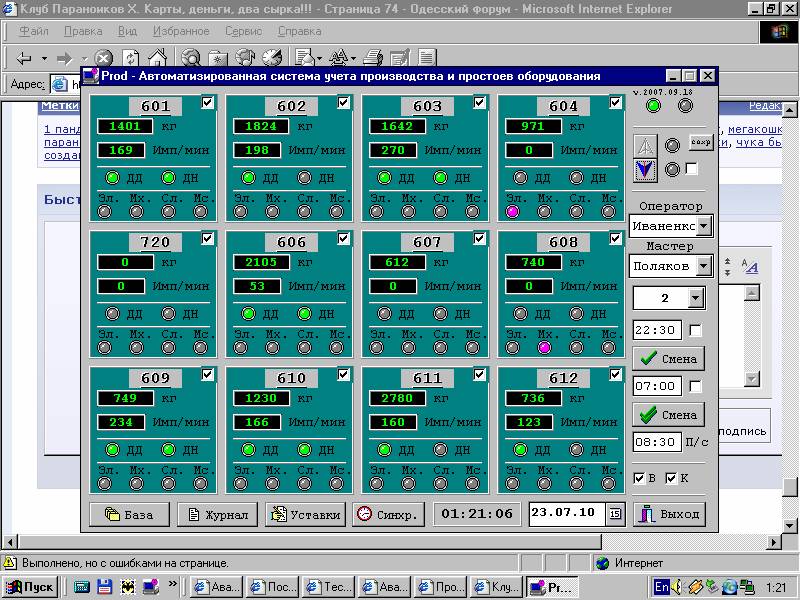
Task: Expand the Мастер dropdown showing Поляков
Action: [704, 266]
